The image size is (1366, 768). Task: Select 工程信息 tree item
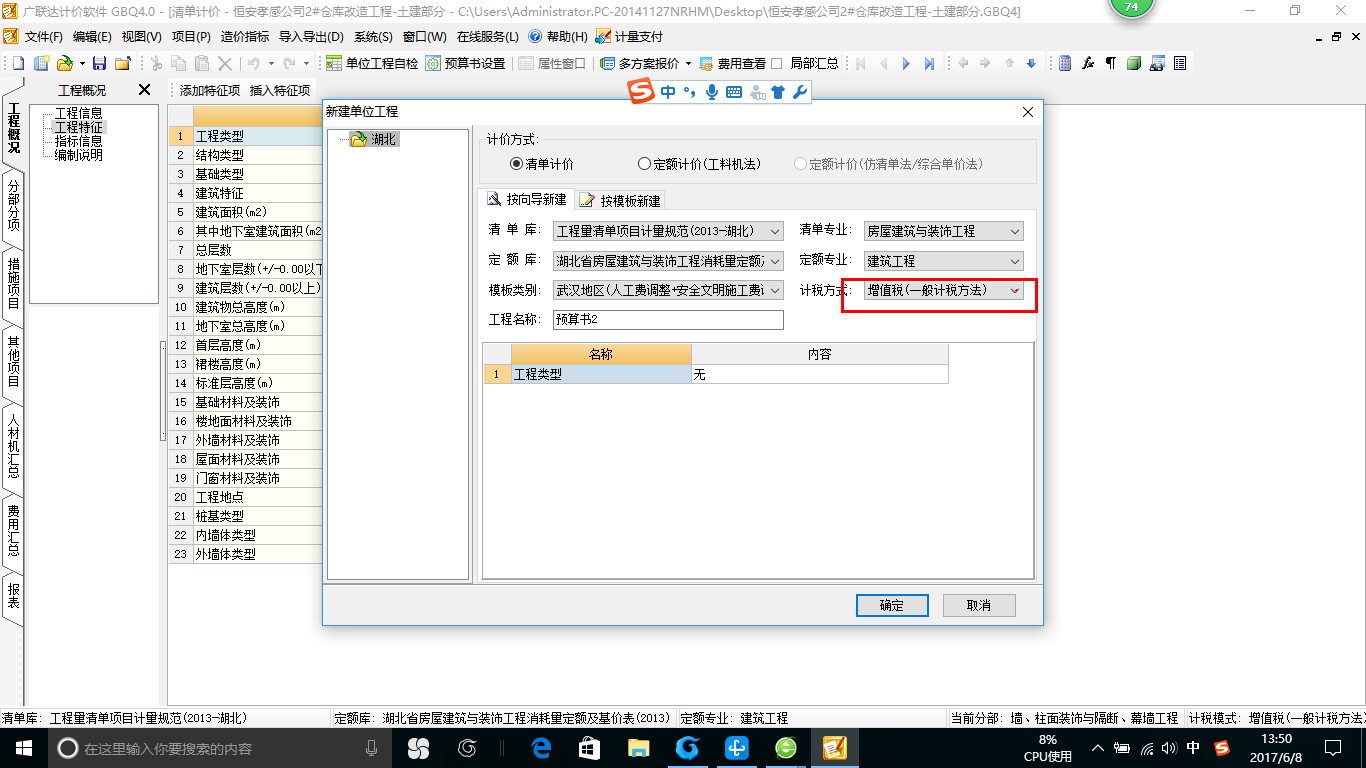tap(78, 113)
